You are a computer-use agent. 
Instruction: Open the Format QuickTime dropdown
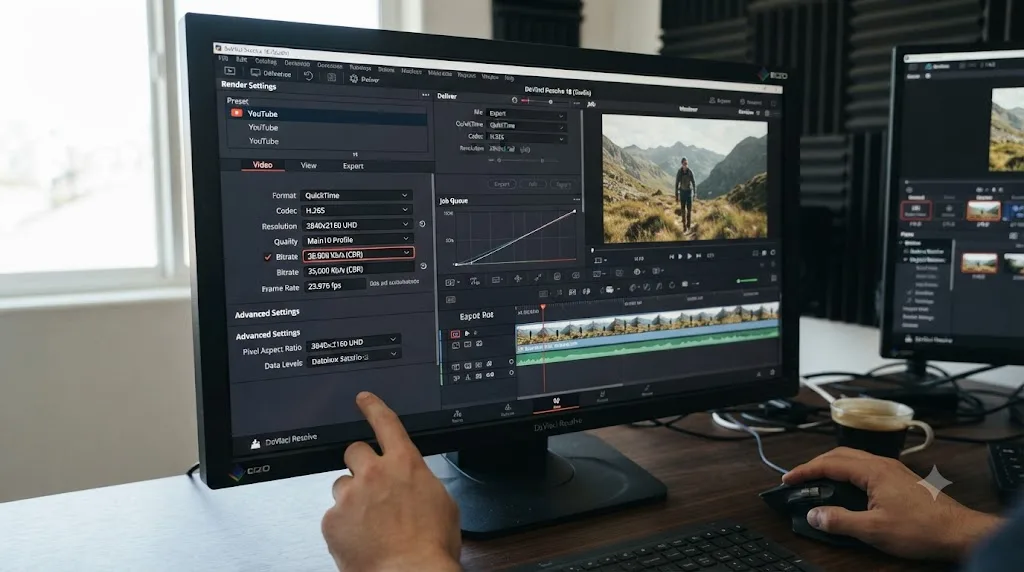pyautogui.click(x=357, y=195)
